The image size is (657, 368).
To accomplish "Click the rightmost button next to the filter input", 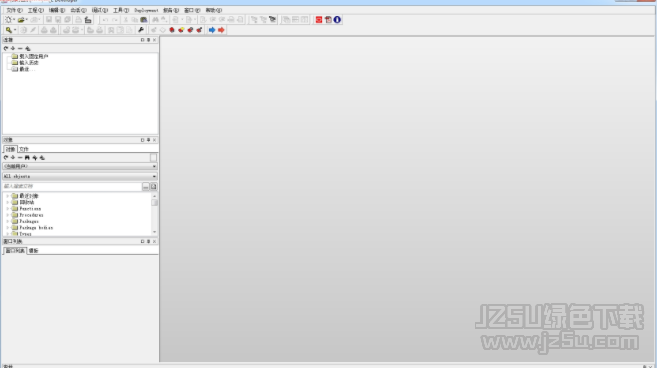I will 153,187.
